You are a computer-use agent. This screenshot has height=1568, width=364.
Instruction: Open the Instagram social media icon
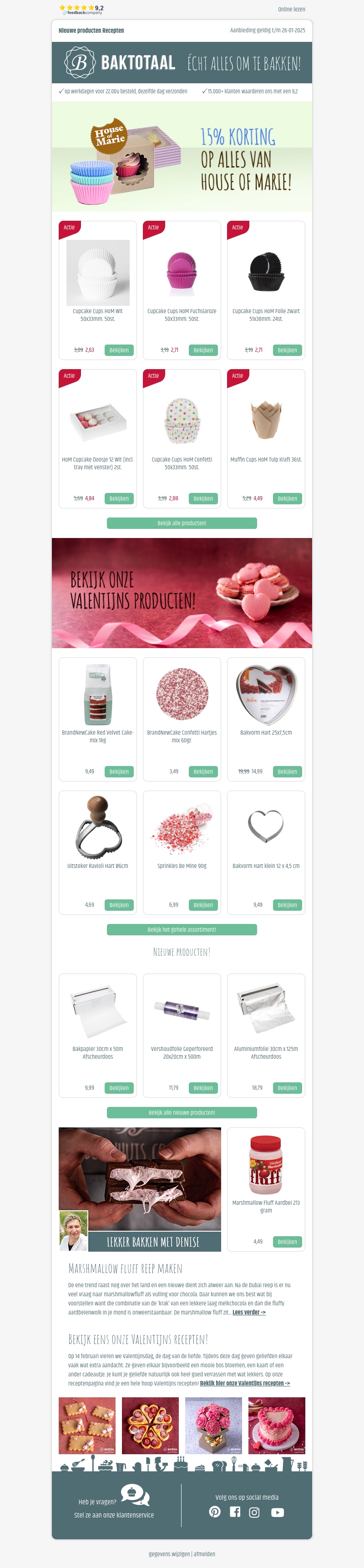pyautogui.click(x=254, y=1512)
